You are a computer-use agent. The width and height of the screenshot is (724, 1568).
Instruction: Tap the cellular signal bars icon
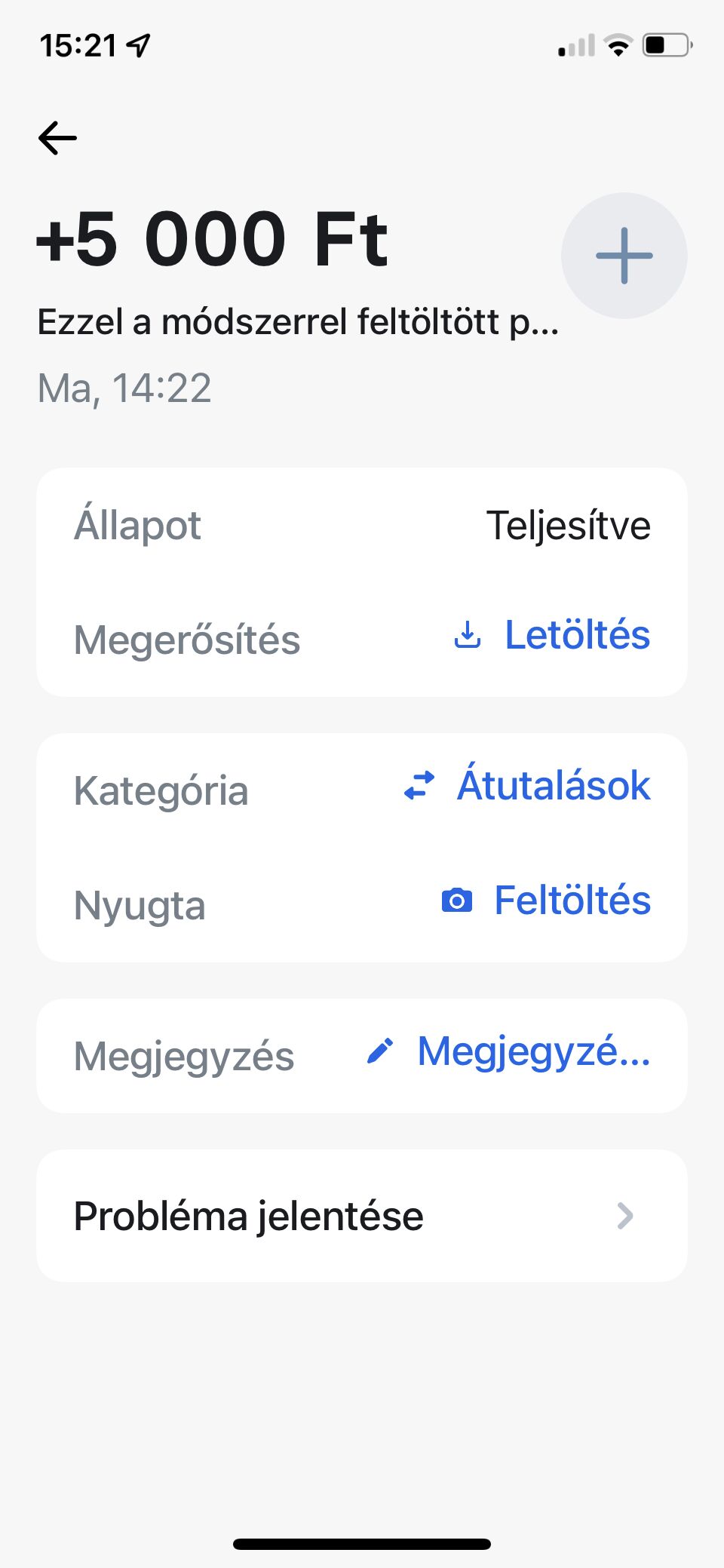point(576,46)
